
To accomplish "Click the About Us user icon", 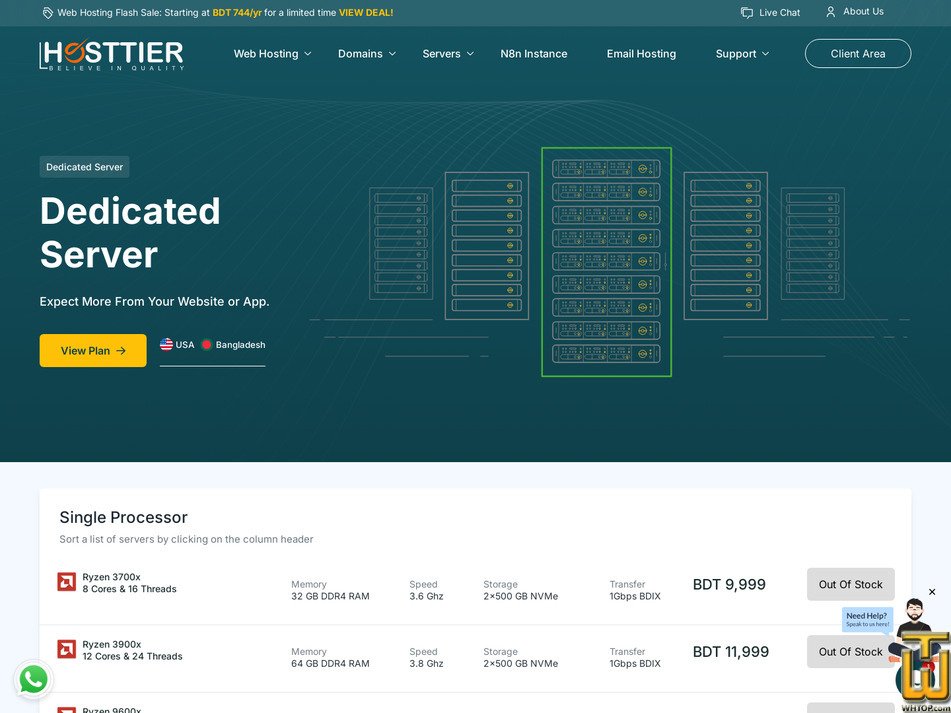I will click(829, 12).
